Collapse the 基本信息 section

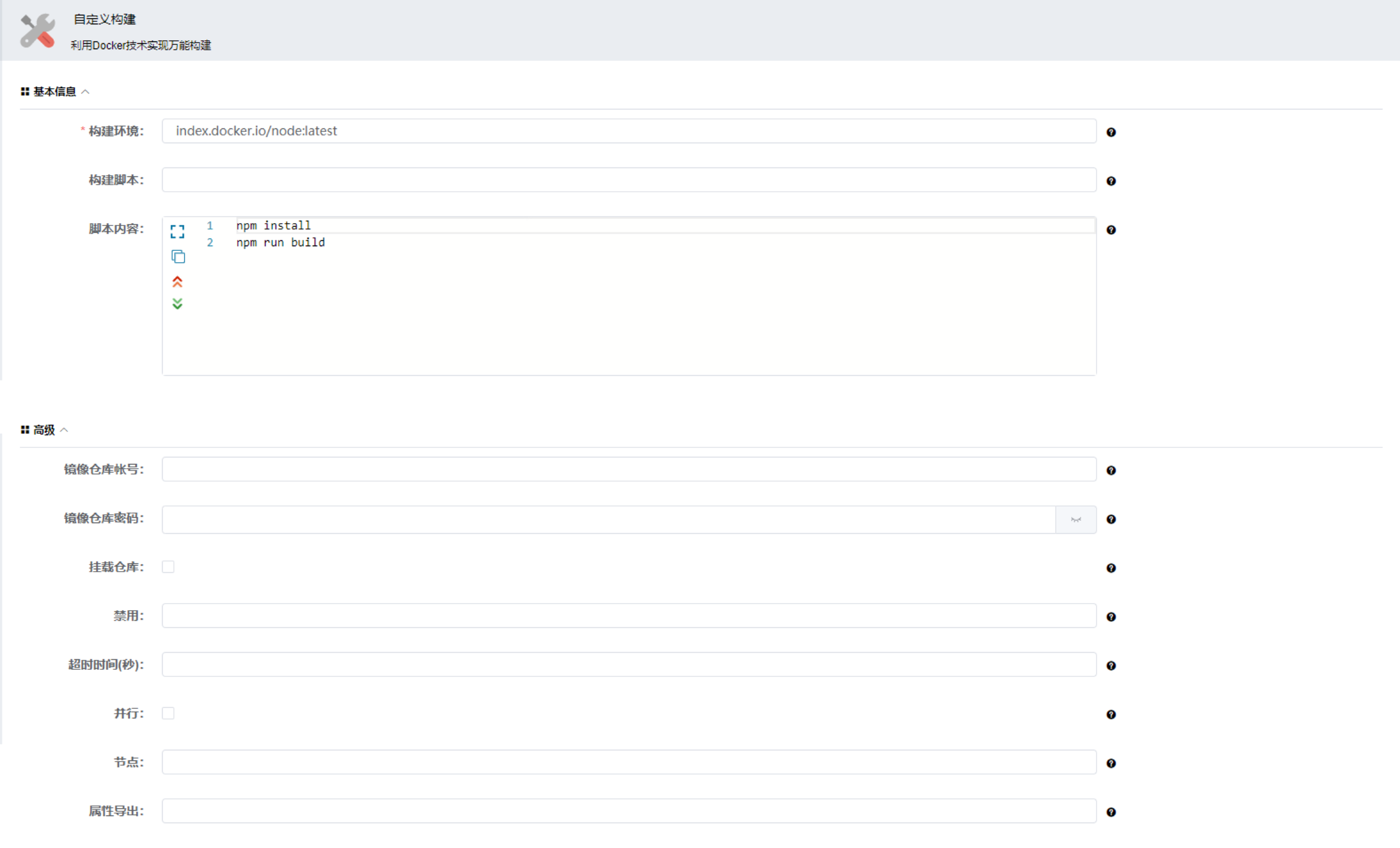point(85,92)
